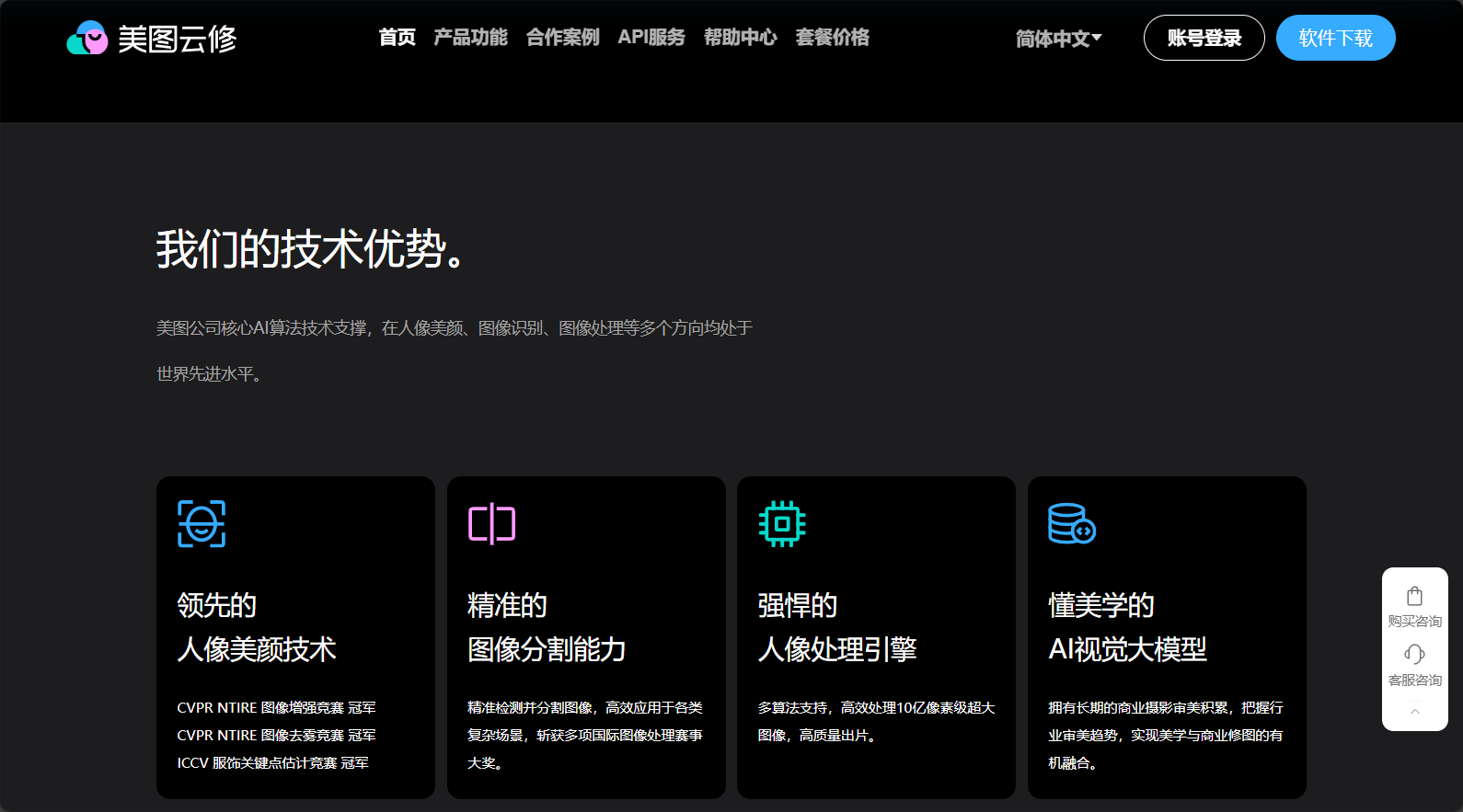The width and height of the screenshot is (1463, 812).
Task: Click the 图像分割能力 card title
Action: pyautogui.click(x=547, y=649)
